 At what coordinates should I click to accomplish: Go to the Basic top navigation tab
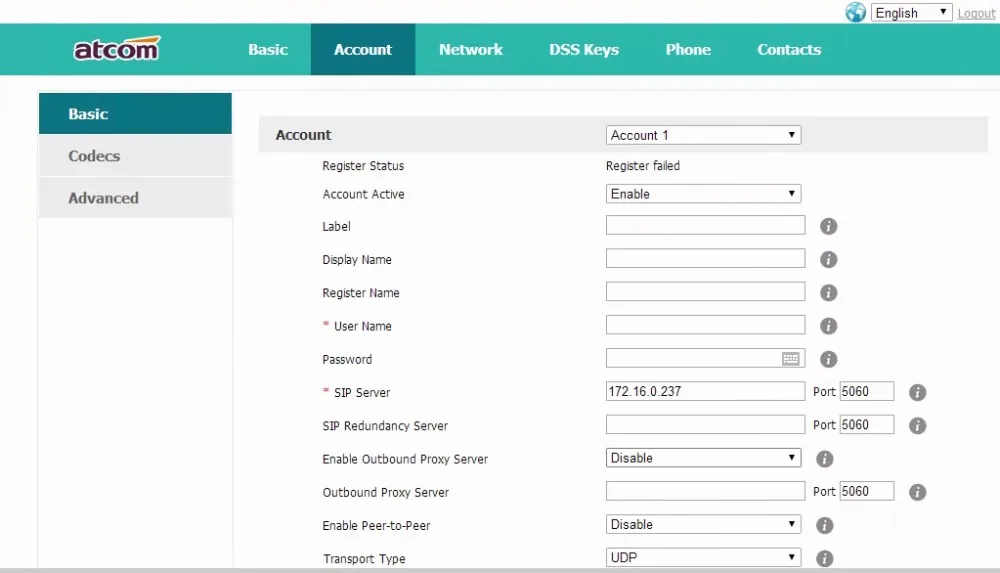click(x=268, y=49)
